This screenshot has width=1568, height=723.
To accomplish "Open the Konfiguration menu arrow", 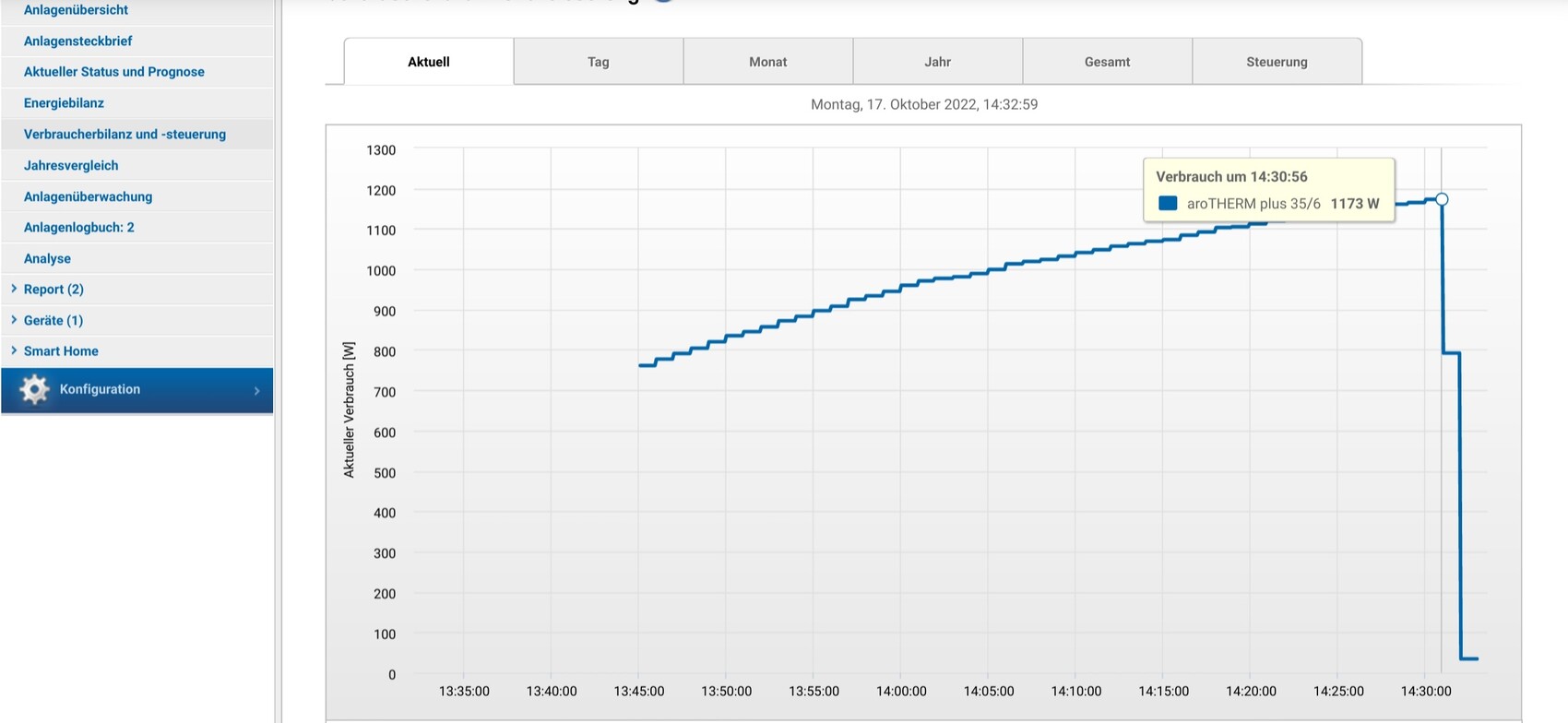I will coord(256,390).
